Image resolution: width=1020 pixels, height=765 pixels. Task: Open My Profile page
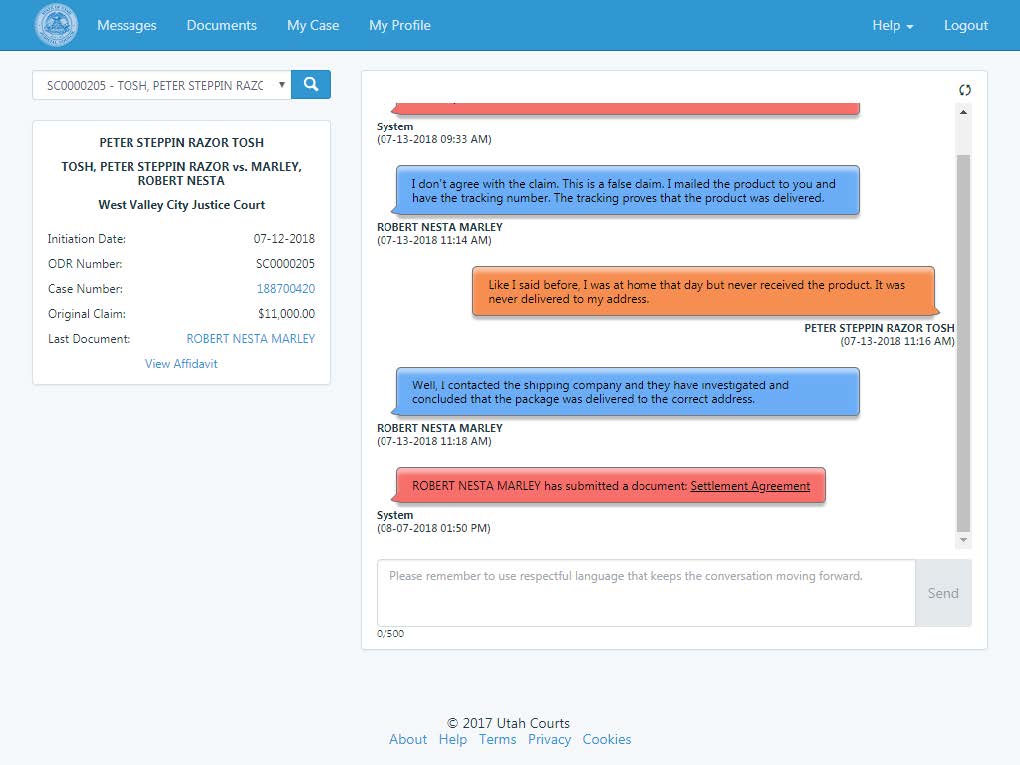[399, 25]
